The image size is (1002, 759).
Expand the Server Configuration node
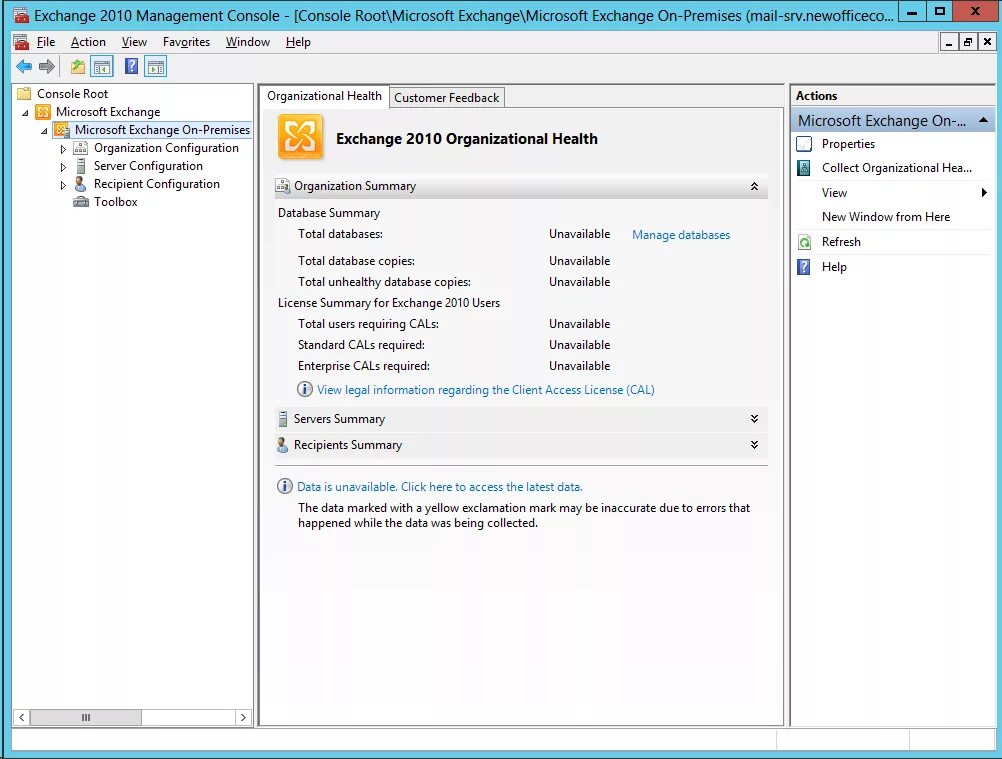point(63,167)
